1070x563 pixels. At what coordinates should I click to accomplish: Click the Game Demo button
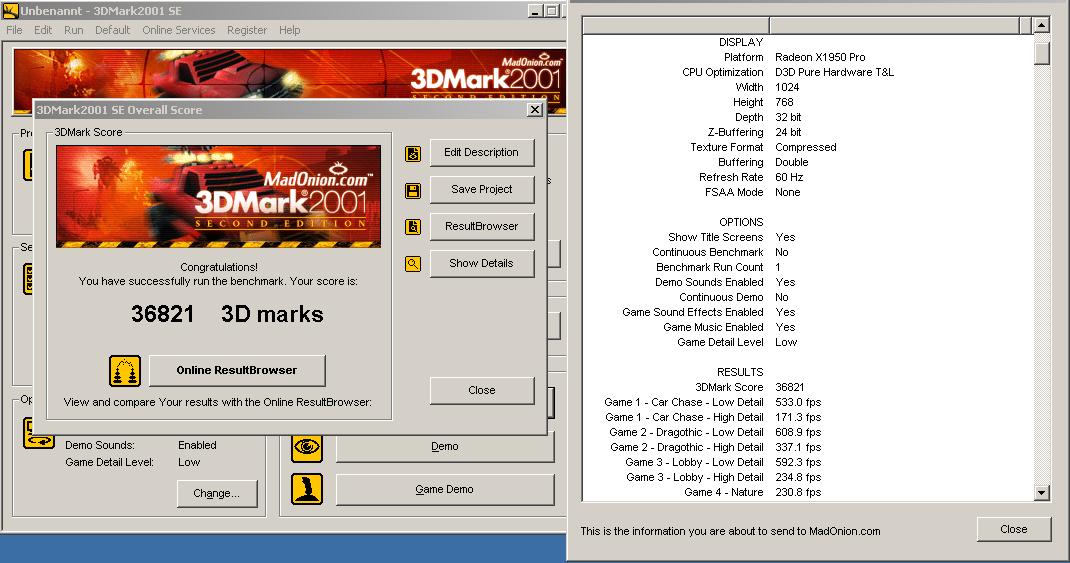pos(445,489)
